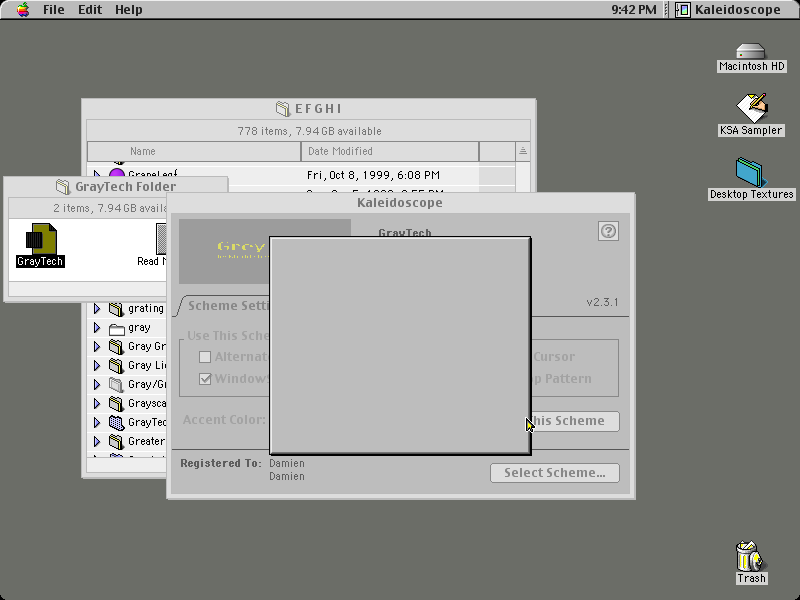Sort EFGHI list by Date Modified column header
The height and width of the screenshot is (600, 800).
click(390, 151)
